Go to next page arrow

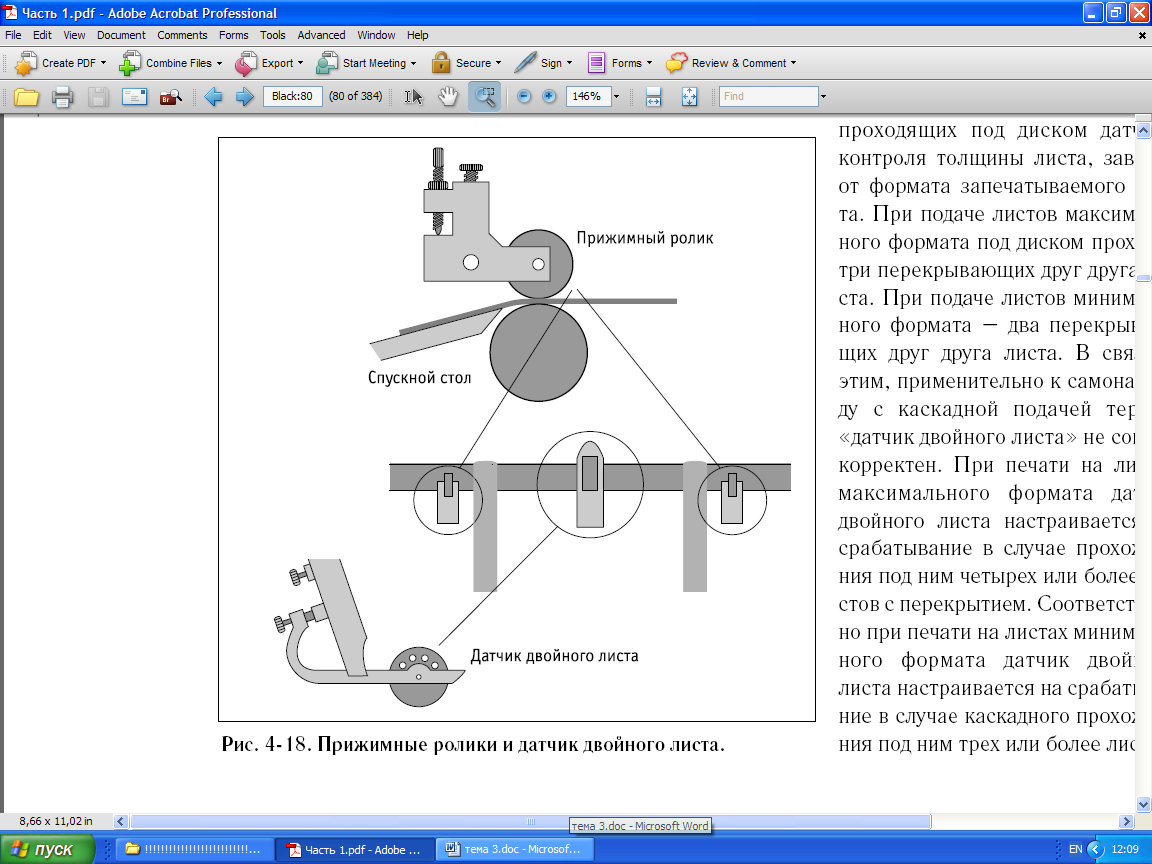tap(245, 96)
